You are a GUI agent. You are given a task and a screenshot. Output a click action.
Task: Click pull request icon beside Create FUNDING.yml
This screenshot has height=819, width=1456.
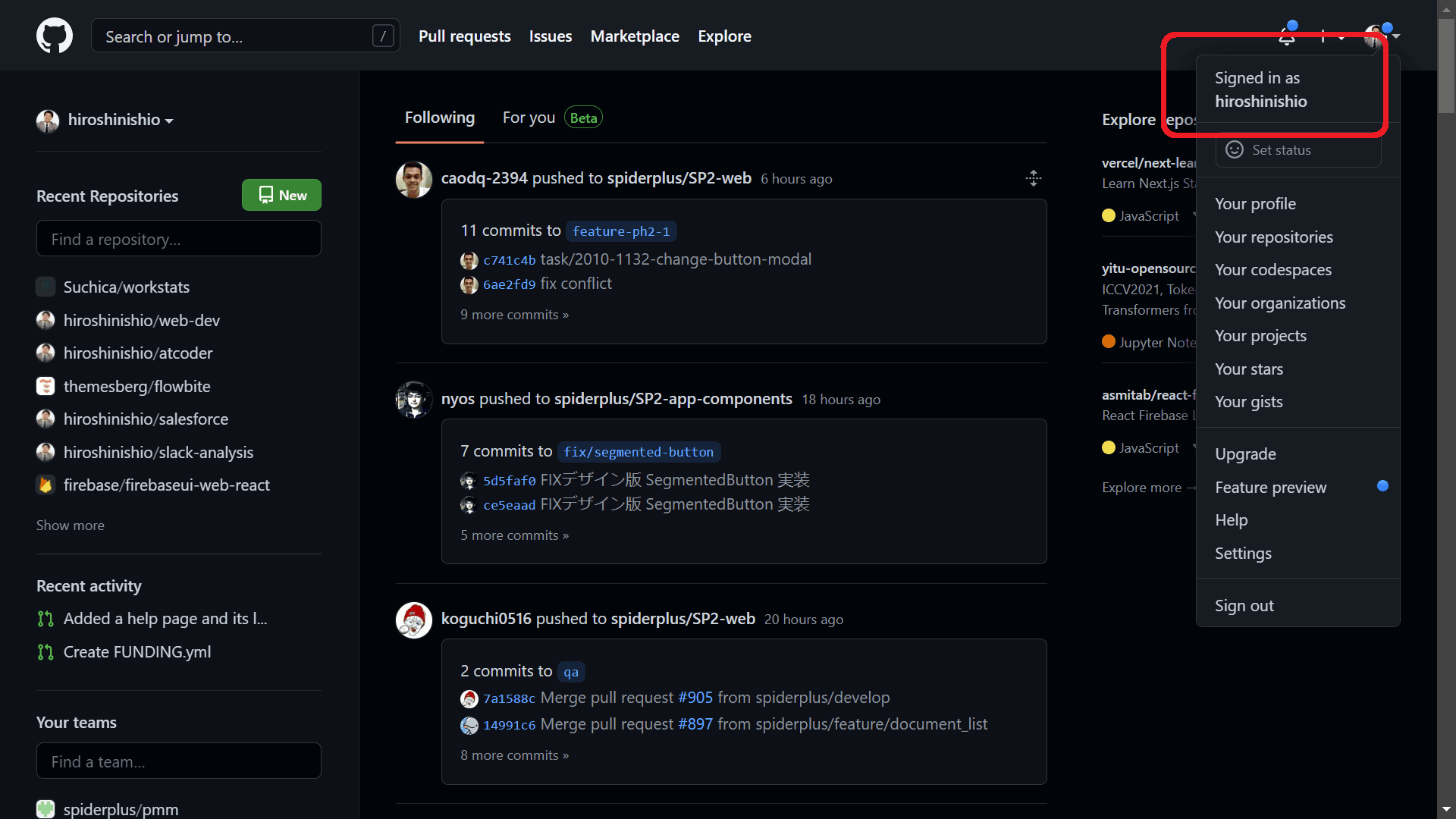click(x=45, y=652)
